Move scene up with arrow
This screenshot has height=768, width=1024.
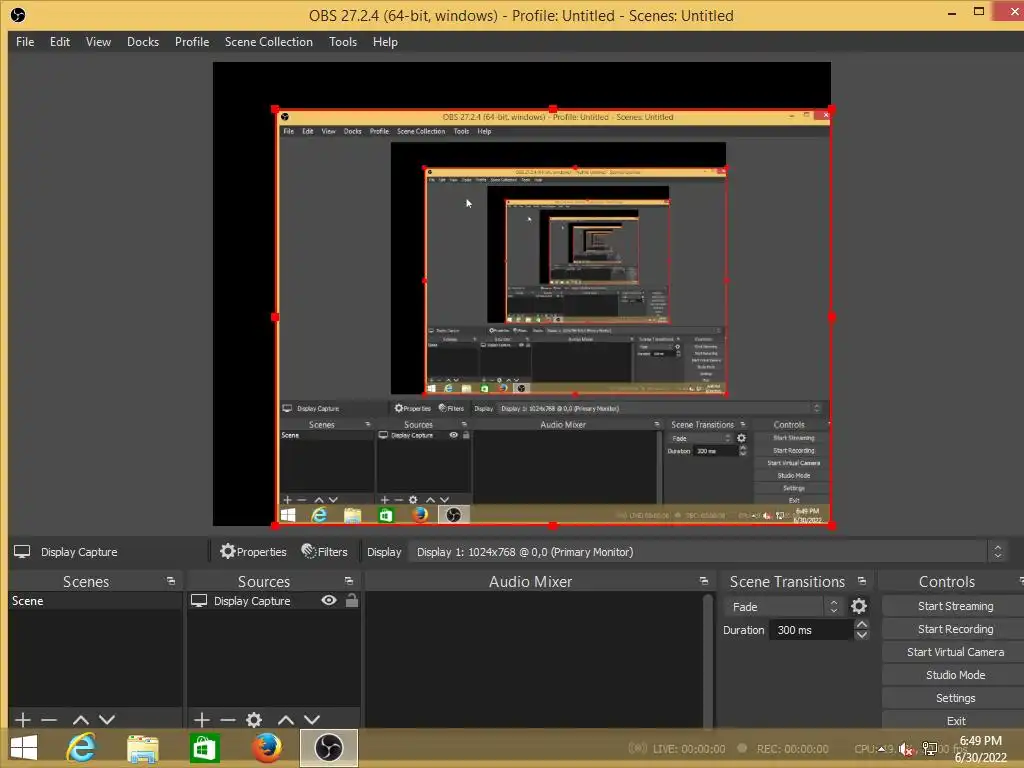[81, 720]
